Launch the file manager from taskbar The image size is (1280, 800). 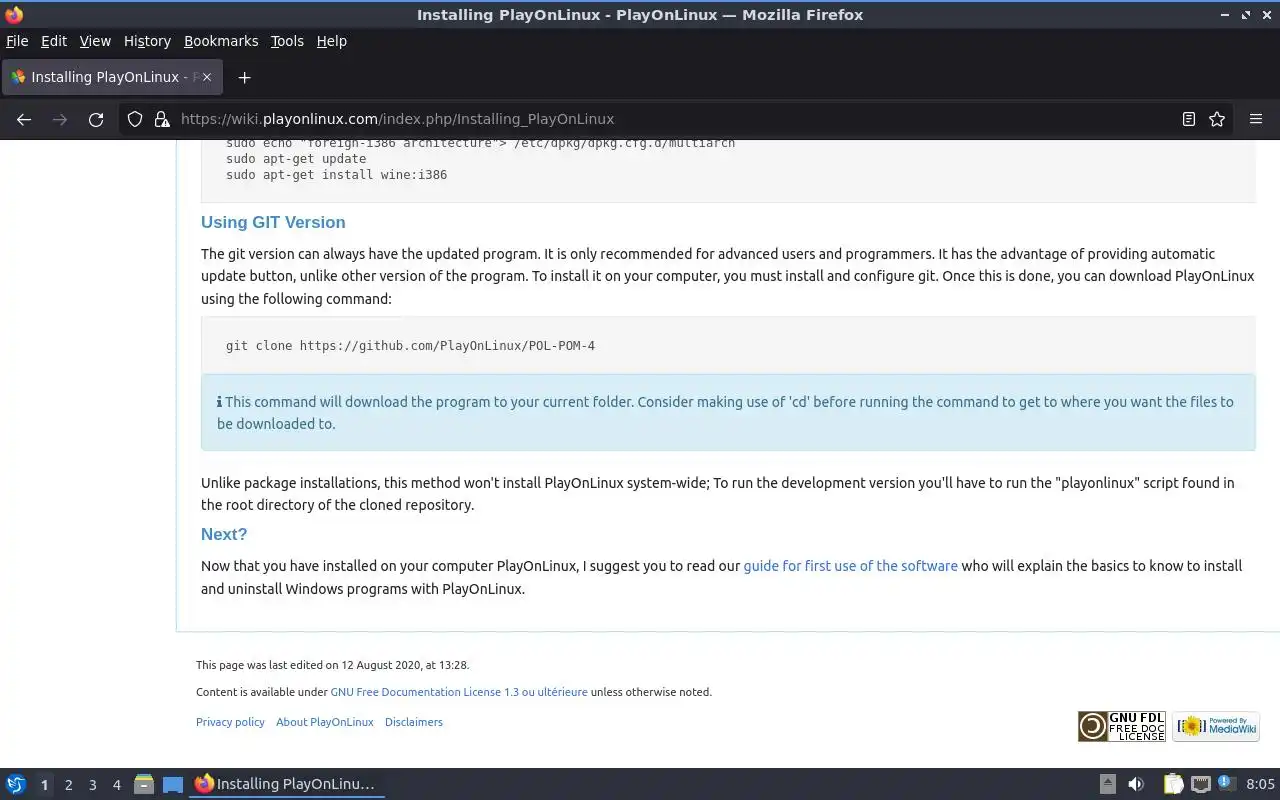click(143, 784)
